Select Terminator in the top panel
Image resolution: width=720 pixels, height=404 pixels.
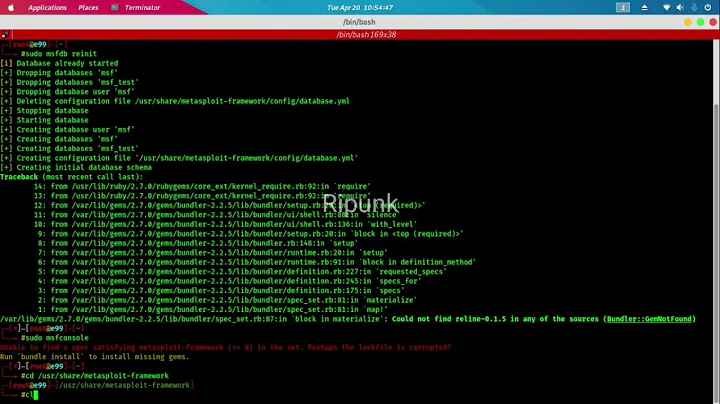tap(142, 7)
